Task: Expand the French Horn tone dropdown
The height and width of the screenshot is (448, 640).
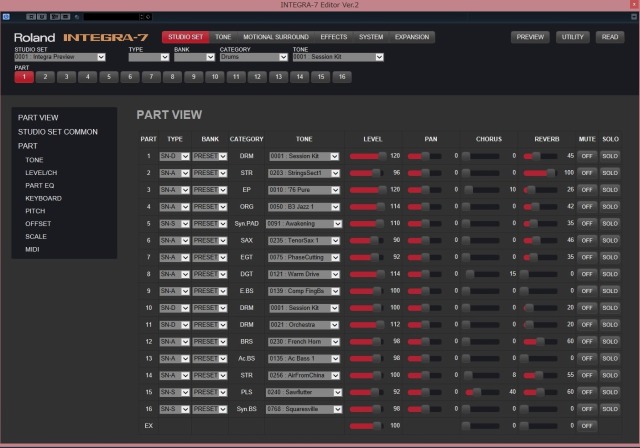Action: click(x=304, y=342)
